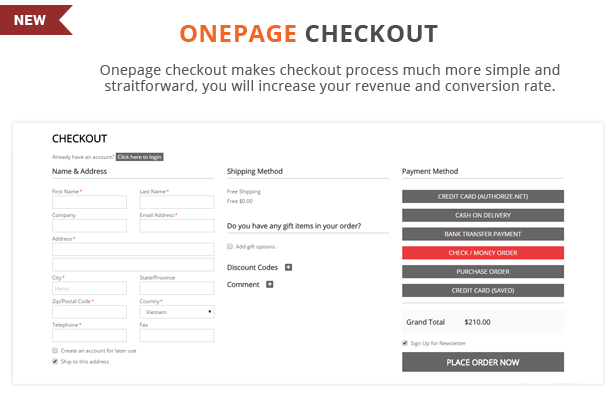Viewport: 616px width, 407px height.
Task: Expand Discount Codes with plus icon
Action: [x=288, y=268]
